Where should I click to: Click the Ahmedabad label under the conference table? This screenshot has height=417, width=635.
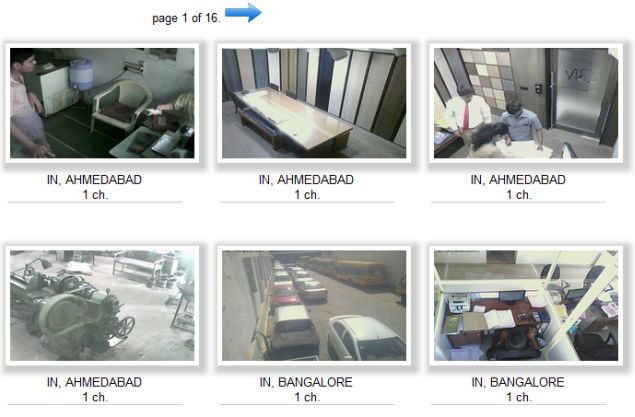point(306,179)
